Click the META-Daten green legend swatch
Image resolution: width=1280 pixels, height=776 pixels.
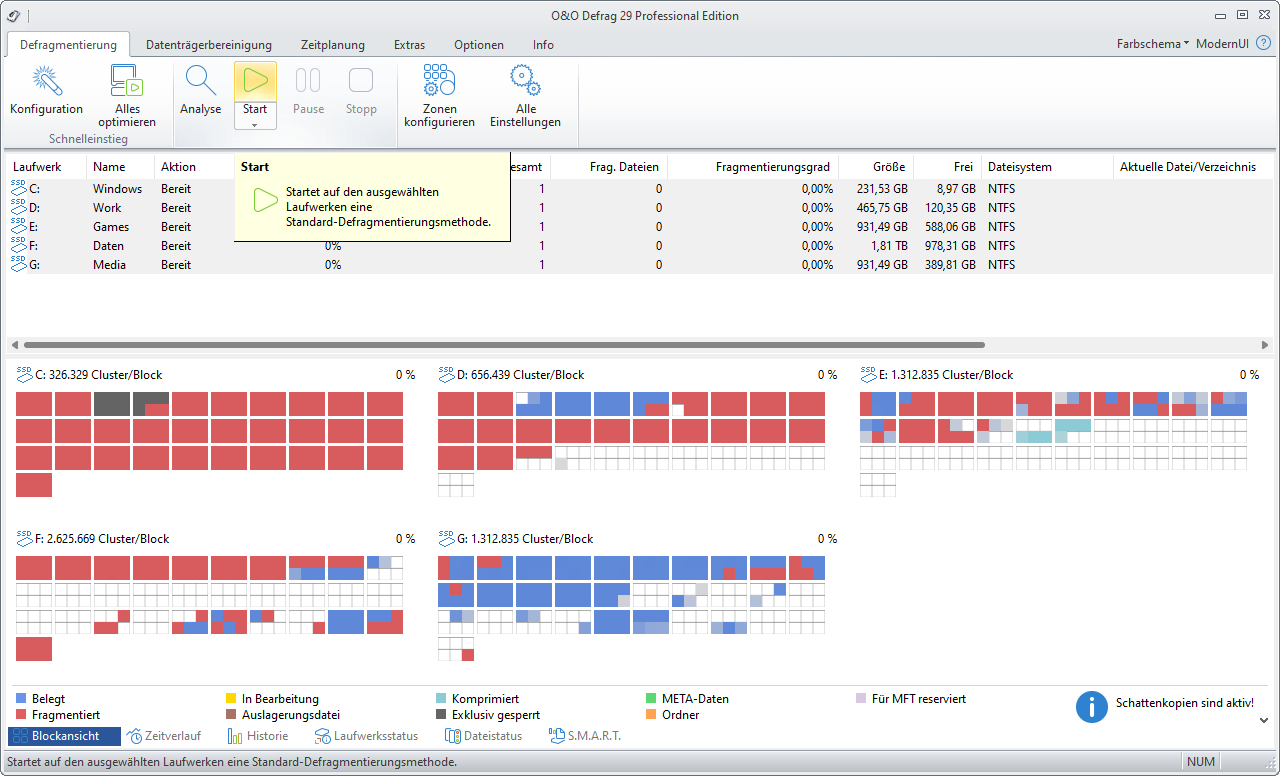652,699
